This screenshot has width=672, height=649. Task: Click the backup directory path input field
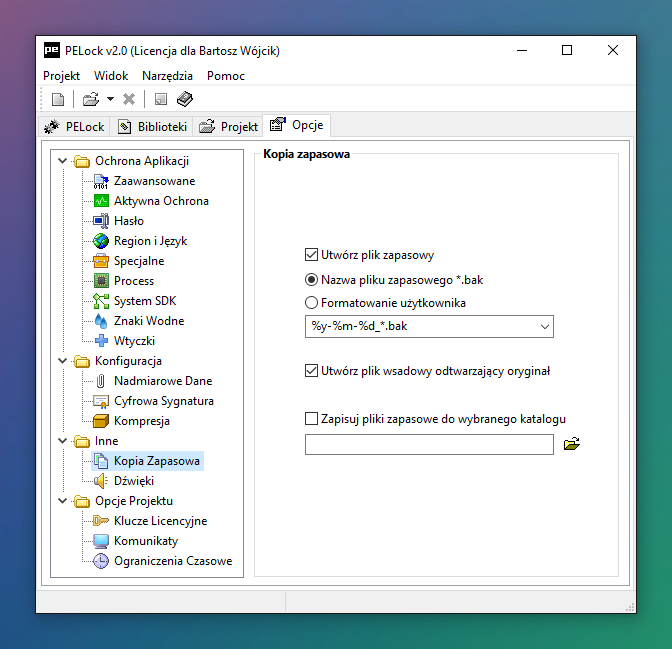click(x=428, y=445)
